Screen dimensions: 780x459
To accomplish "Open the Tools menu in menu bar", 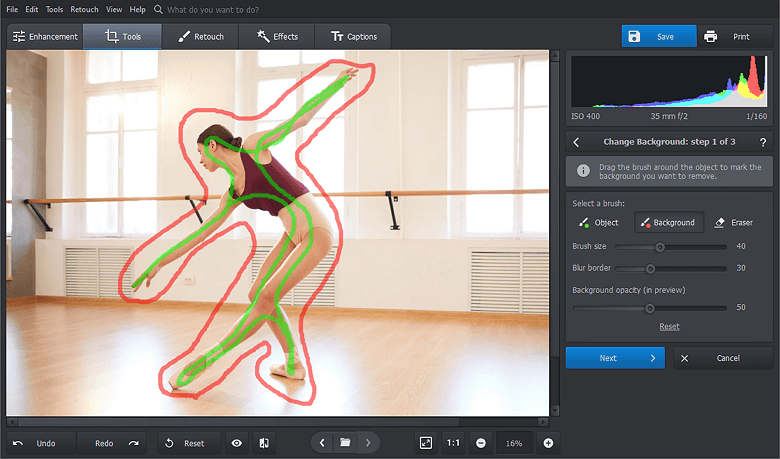I will [x=54, y=9].
